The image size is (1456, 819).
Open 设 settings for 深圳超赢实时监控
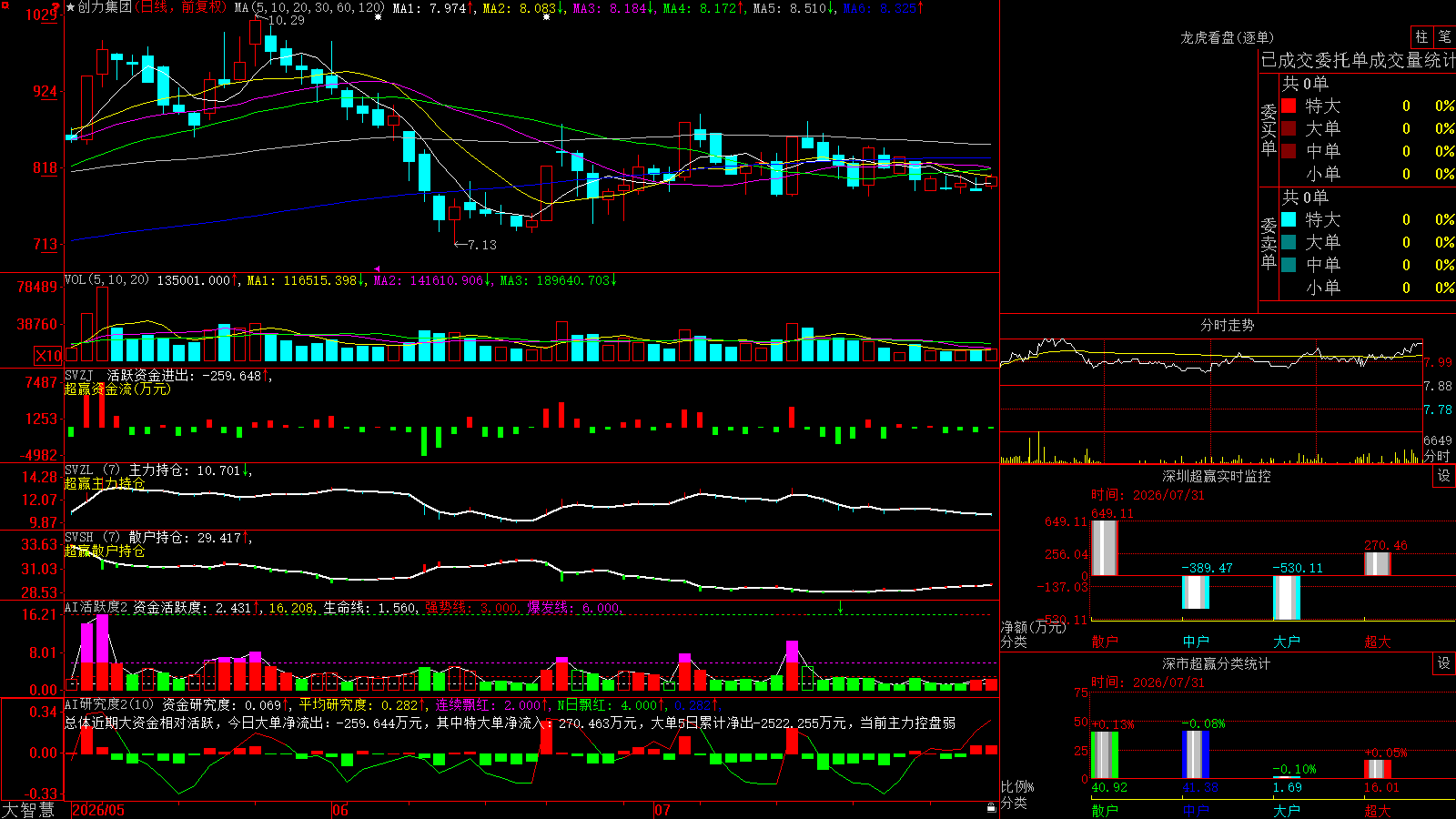[1444, 476]
